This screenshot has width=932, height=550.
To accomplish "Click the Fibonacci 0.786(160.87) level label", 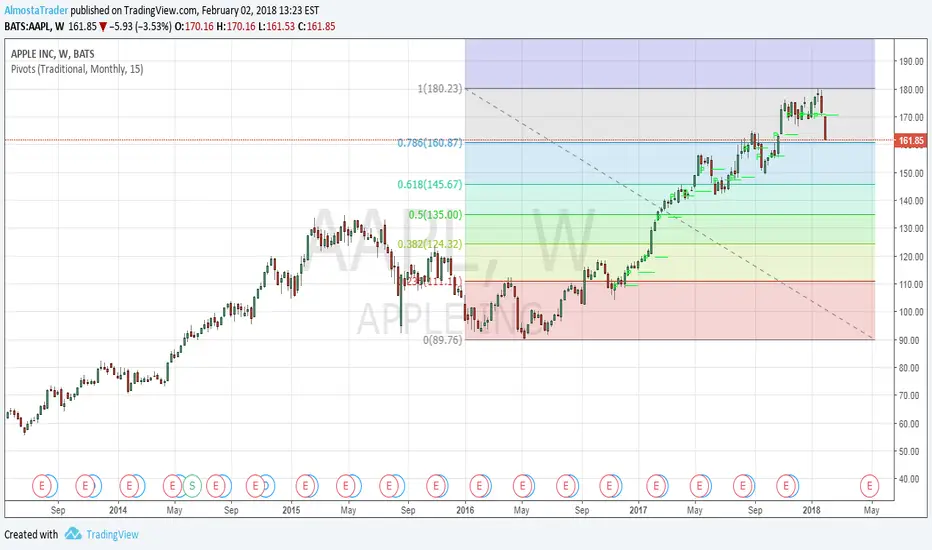I will coord(430,143).
